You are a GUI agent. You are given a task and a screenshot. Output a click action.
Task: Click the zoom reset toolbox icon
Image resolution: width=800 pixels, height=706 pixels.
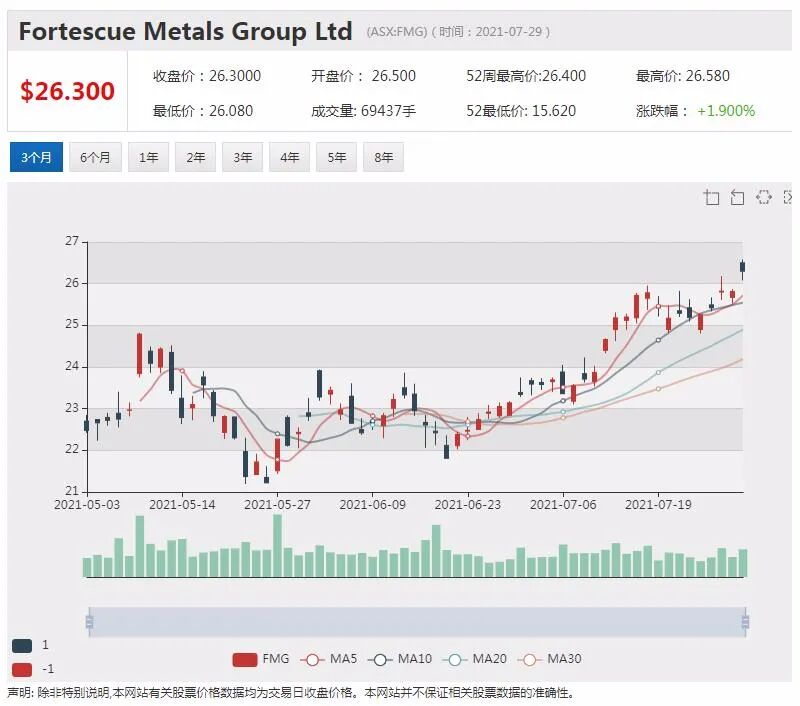(737, 197)
